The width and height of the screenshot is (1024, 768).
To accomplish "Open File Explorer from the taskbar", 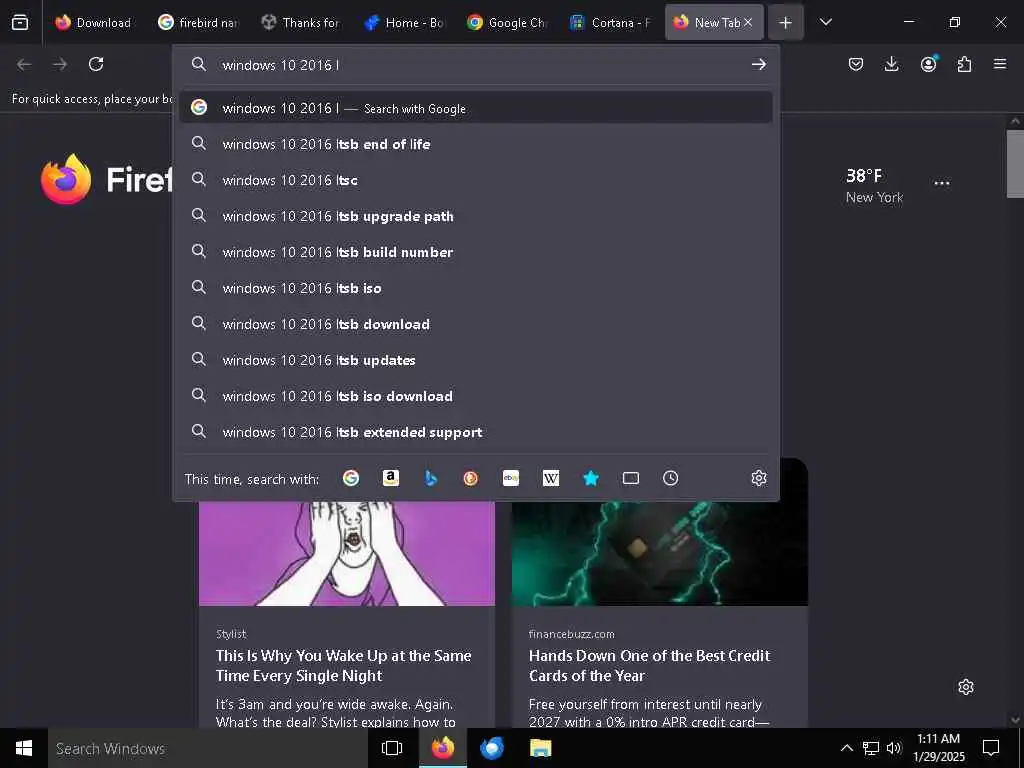I will point(541,748).
